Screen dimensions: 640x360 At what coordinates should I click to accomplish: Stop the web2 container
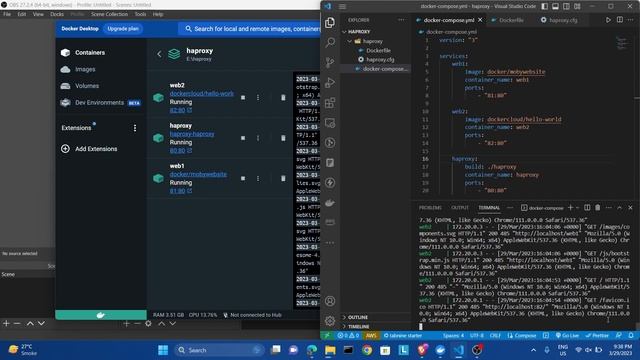pyautogui.click(x=243, y=98)
